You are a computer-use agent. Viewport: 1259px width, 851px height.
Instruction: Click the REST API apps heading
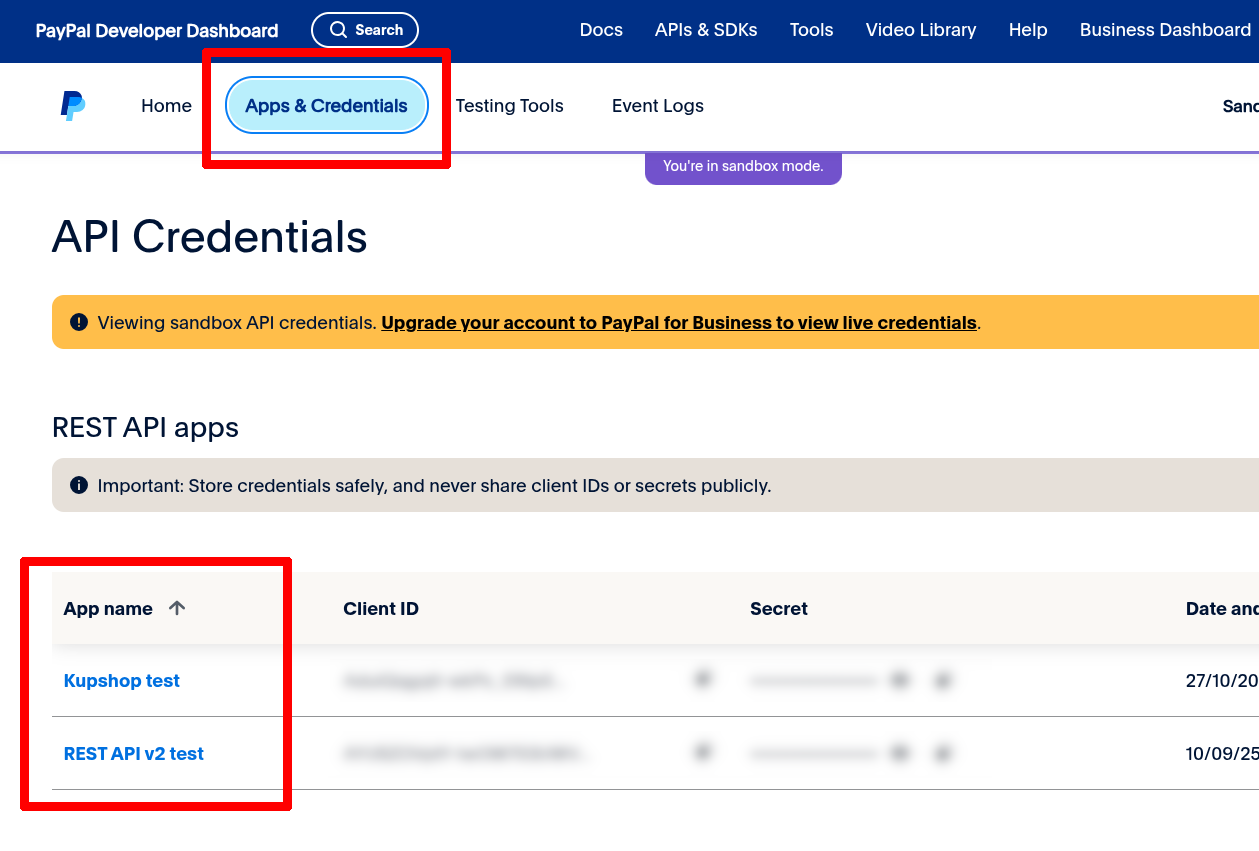click(146, 428)
